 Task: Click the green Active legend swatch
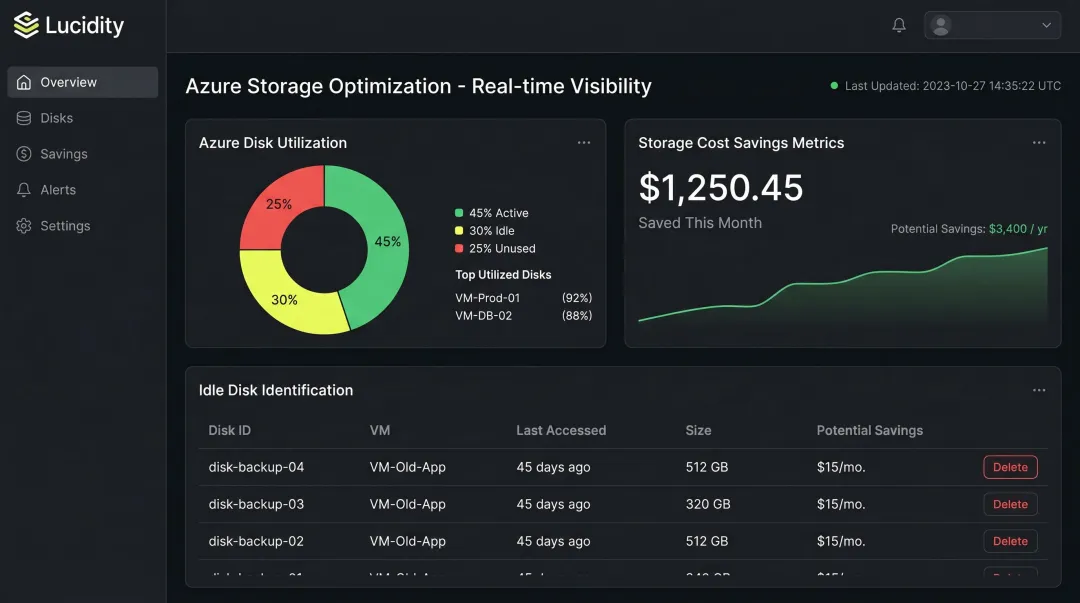click(459, 213)
